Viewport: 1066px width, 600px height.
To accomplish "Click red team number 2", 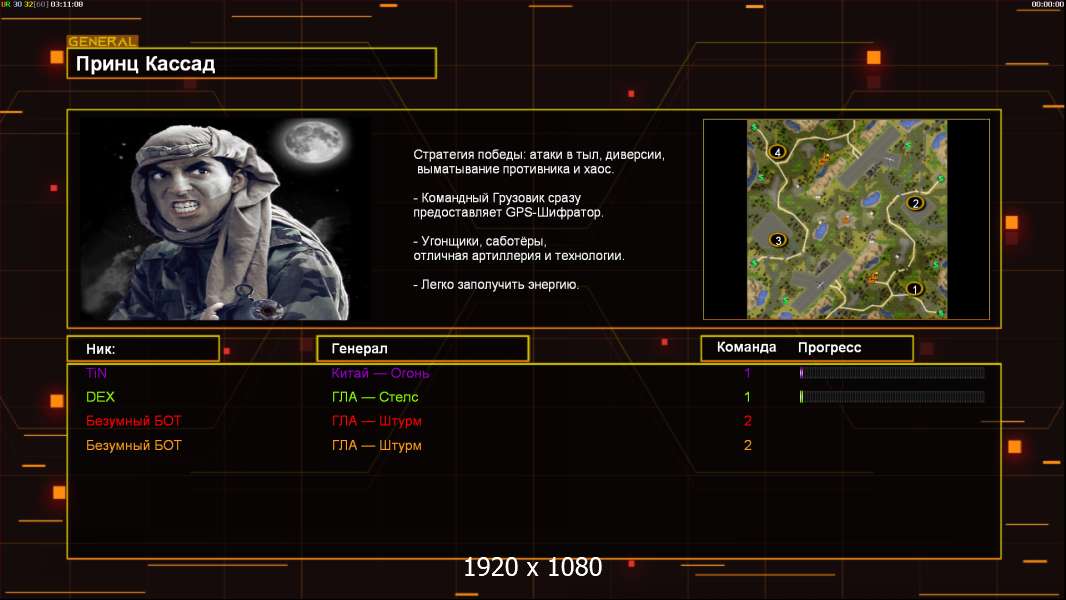I will (x=747, y=421).
